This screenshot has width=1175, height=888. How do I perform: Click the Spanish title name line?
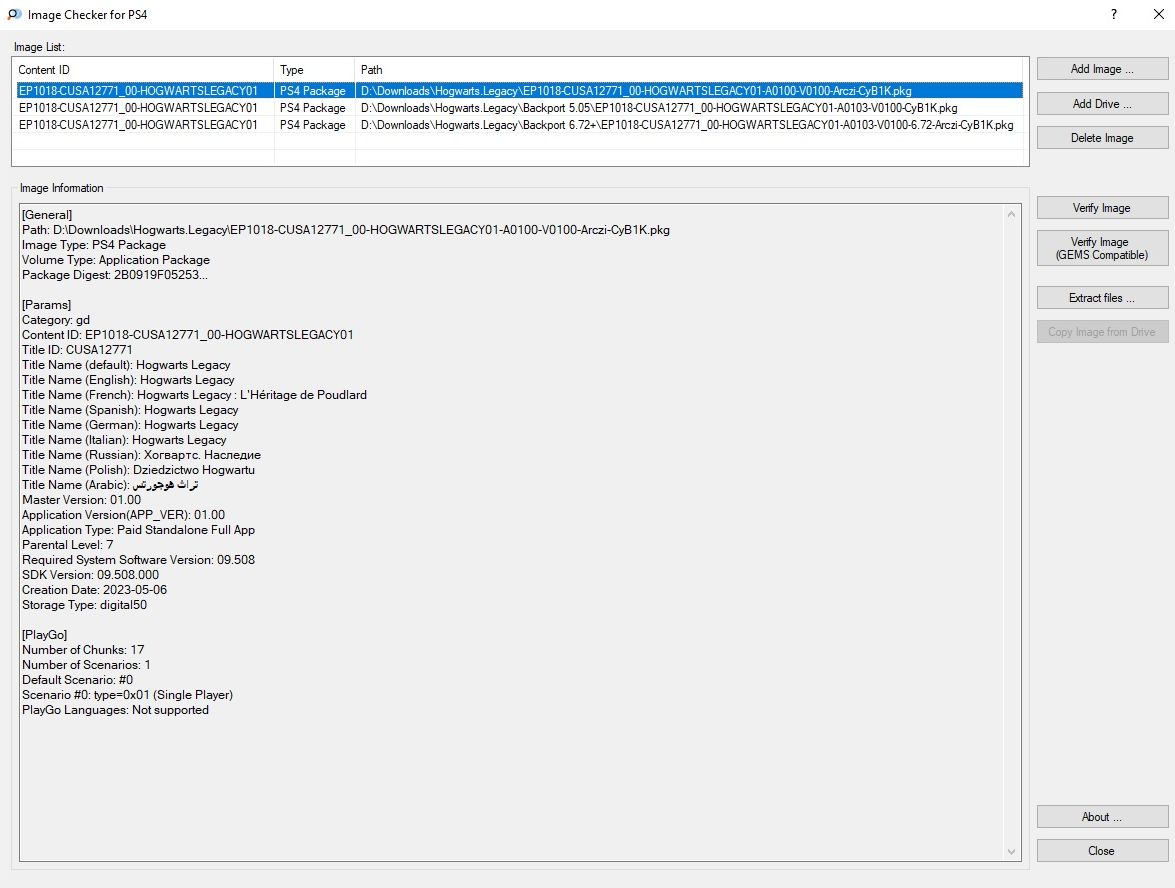pos(130,410)
